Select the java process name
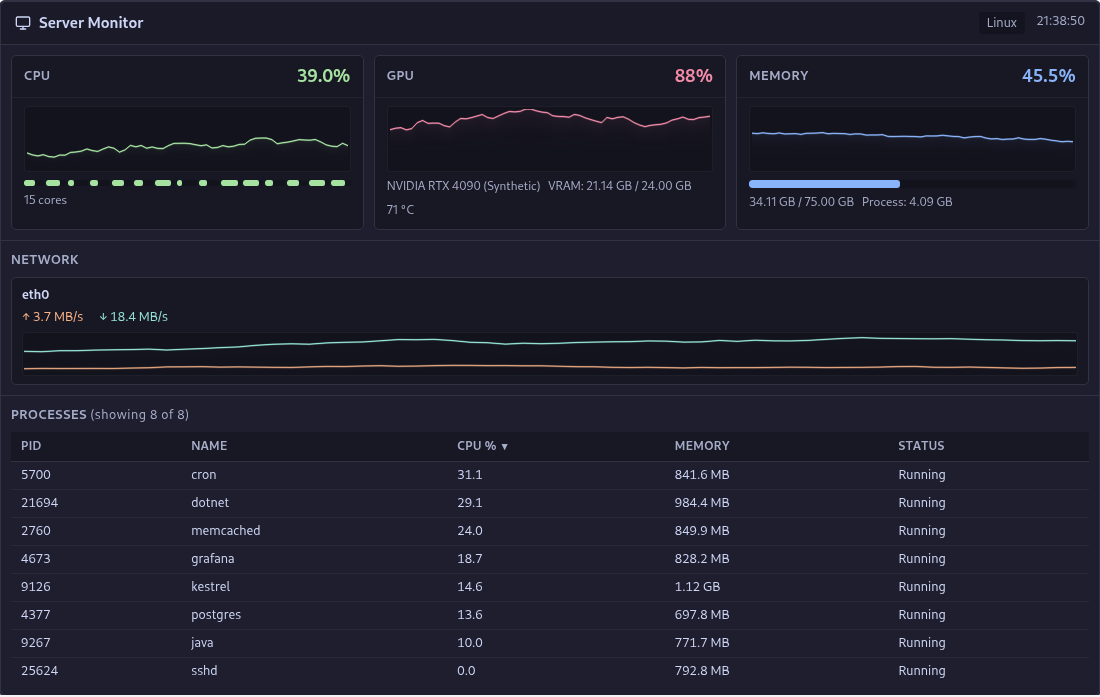 coord(202,643)
